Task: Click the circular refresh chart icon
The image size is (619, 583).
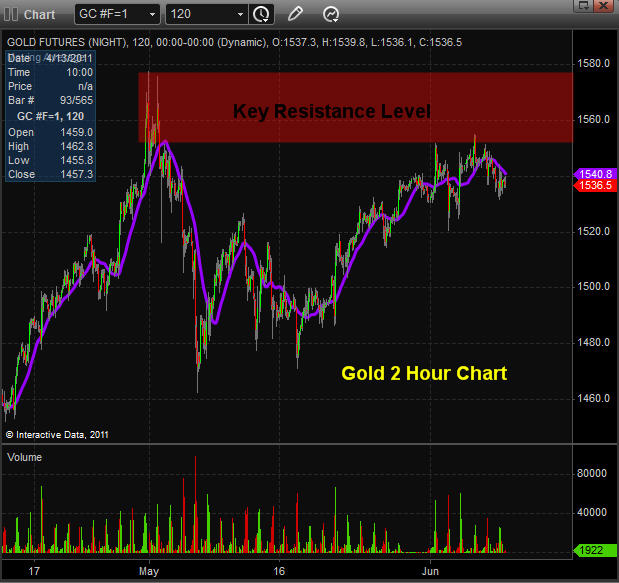Action: [331, 14]
